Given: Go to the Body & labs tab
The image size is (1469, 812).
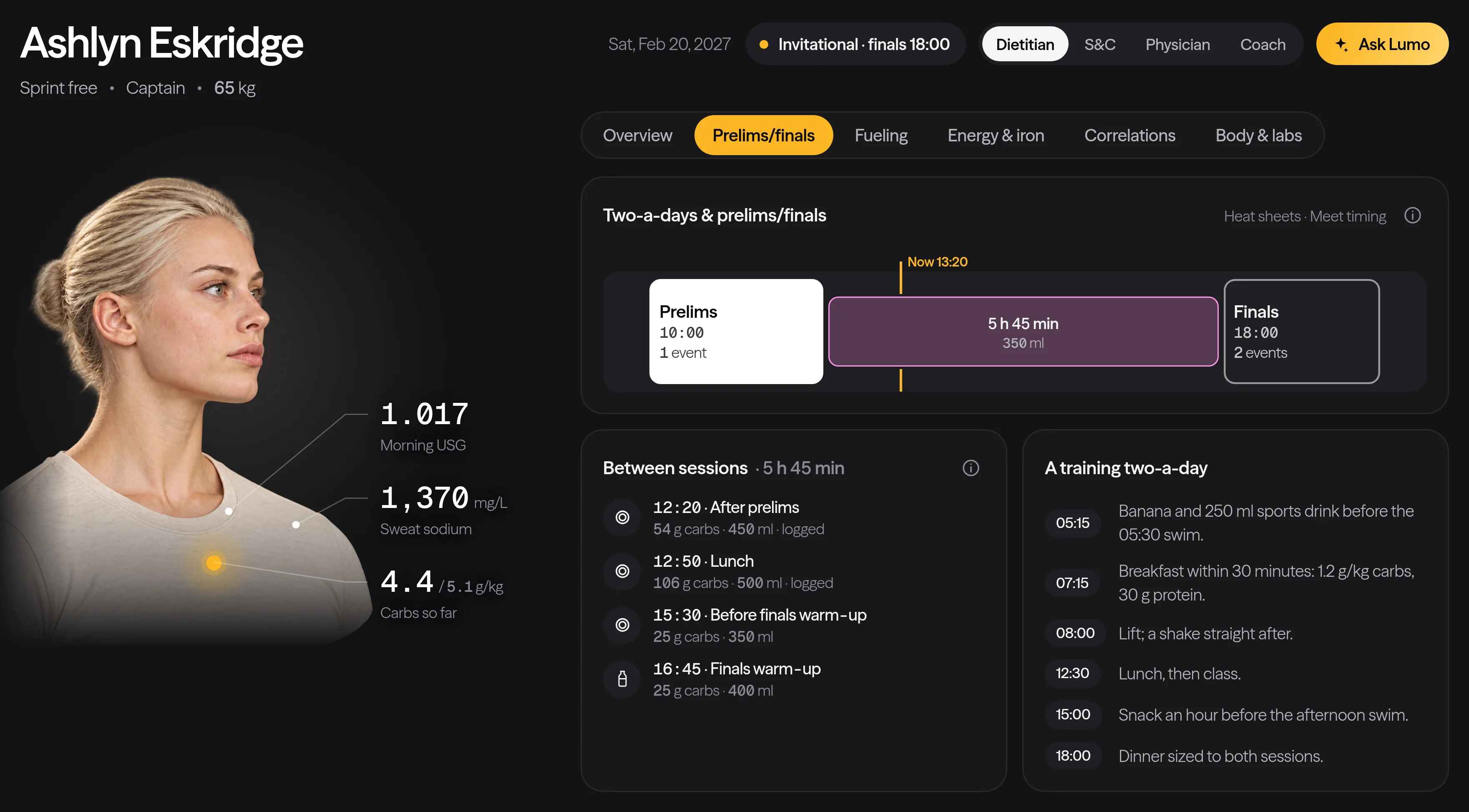Looking at the screenshot, I should (x=1258, y=135).
